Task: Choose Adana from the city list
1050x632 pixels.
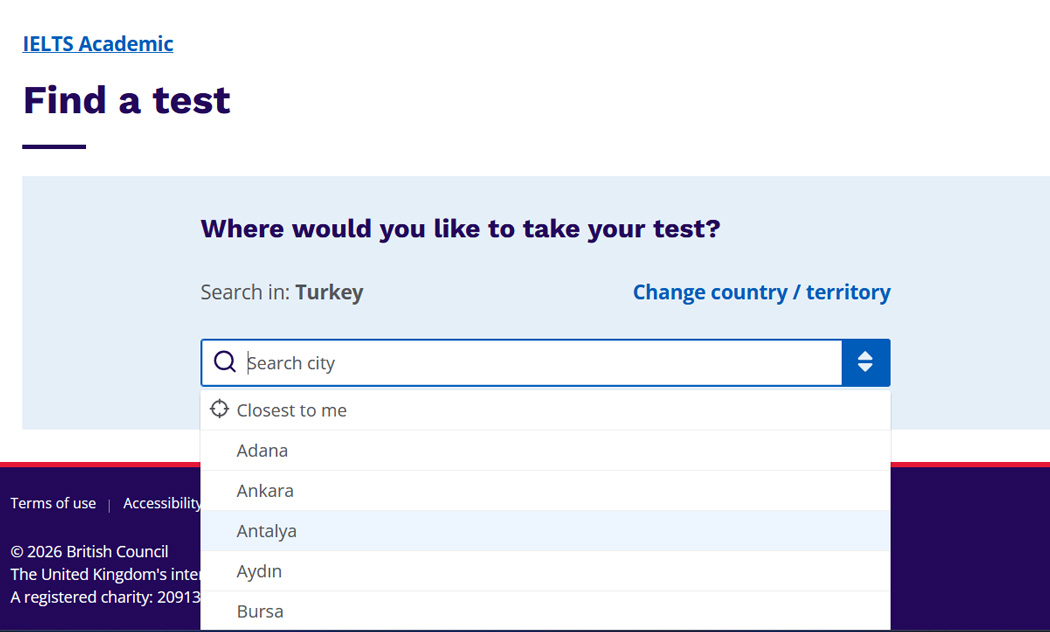Action: pos(262,451)
